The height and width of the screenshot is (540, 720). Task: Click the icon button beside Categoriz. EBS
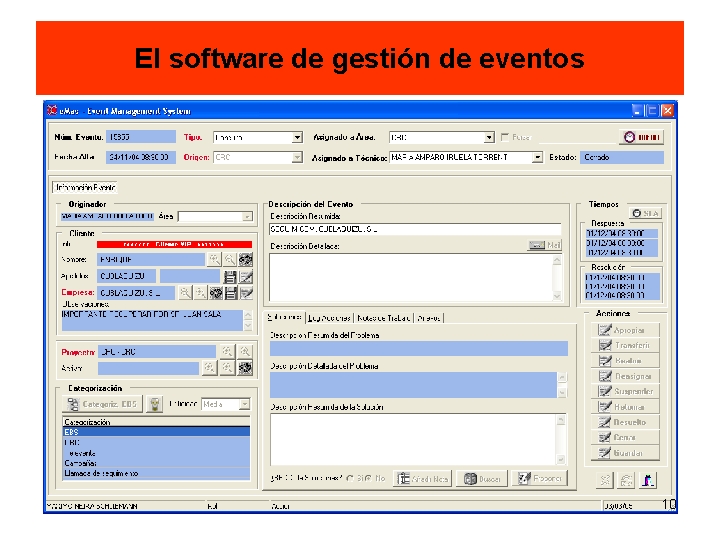pyautogui.click(x=155, y=404)
